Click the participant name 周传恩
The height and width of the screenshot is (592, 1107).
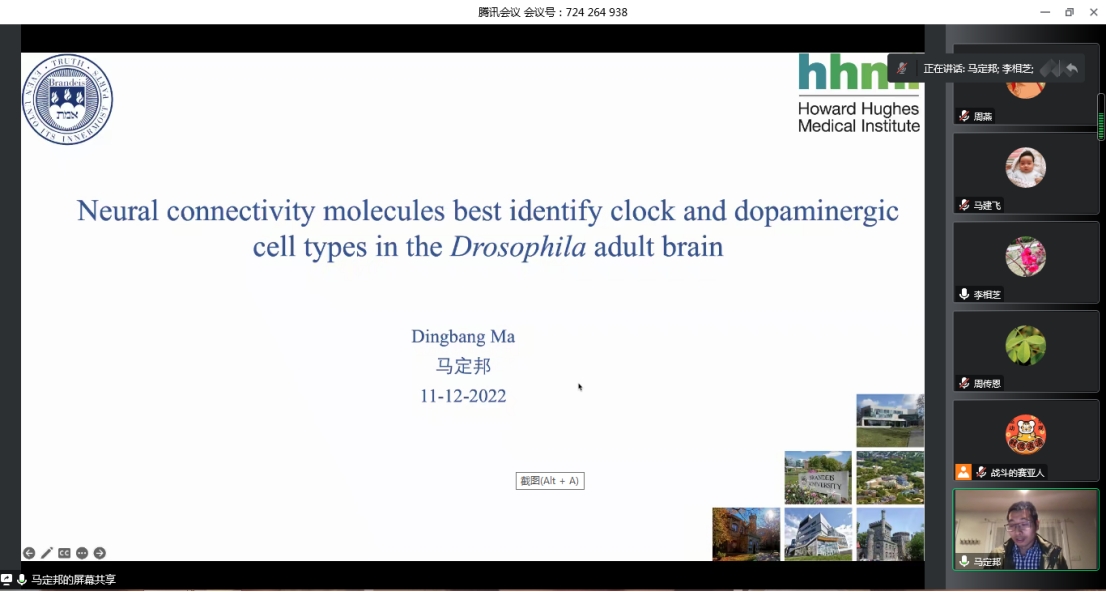coord(988,383)
